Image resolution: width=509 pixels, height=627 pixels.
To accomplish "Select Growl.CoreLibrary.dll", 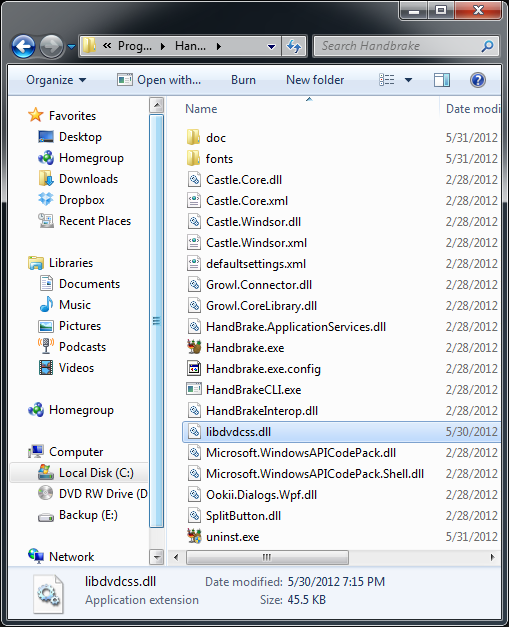I will pyautogui.click(x=261, y=306).
